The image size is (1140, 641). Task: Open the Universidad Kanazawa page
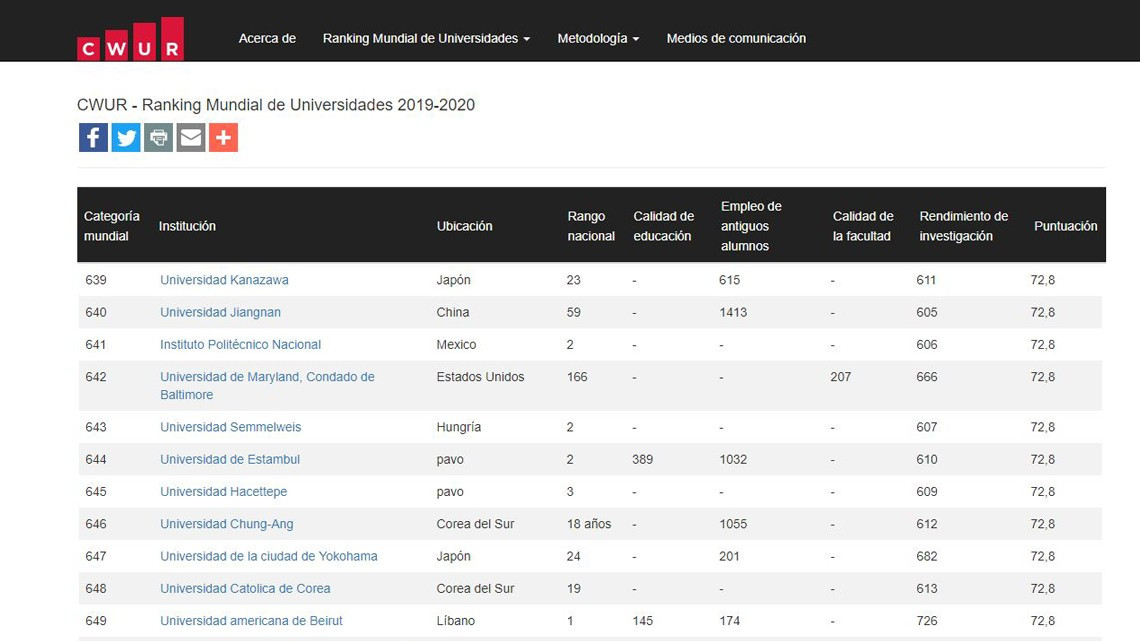click(224, 280)
